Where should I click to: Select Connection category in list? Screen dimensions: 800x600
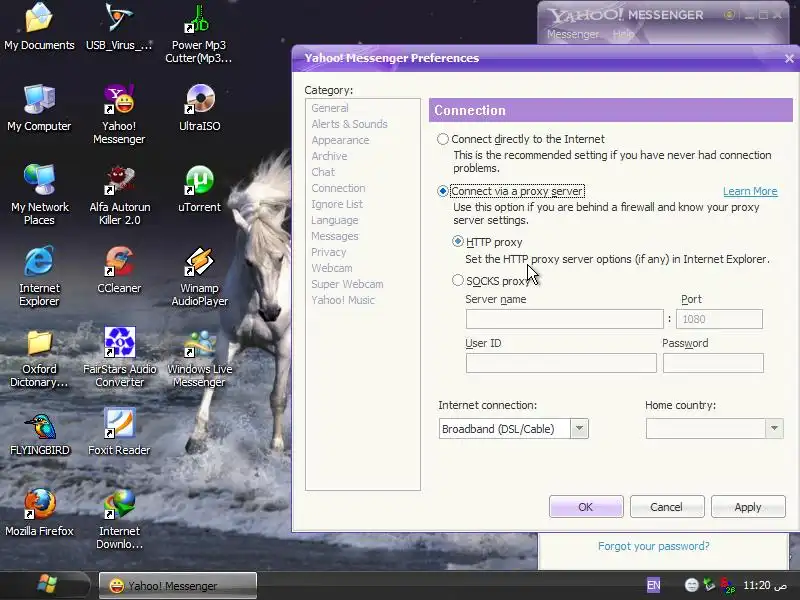tap(338, 188)
